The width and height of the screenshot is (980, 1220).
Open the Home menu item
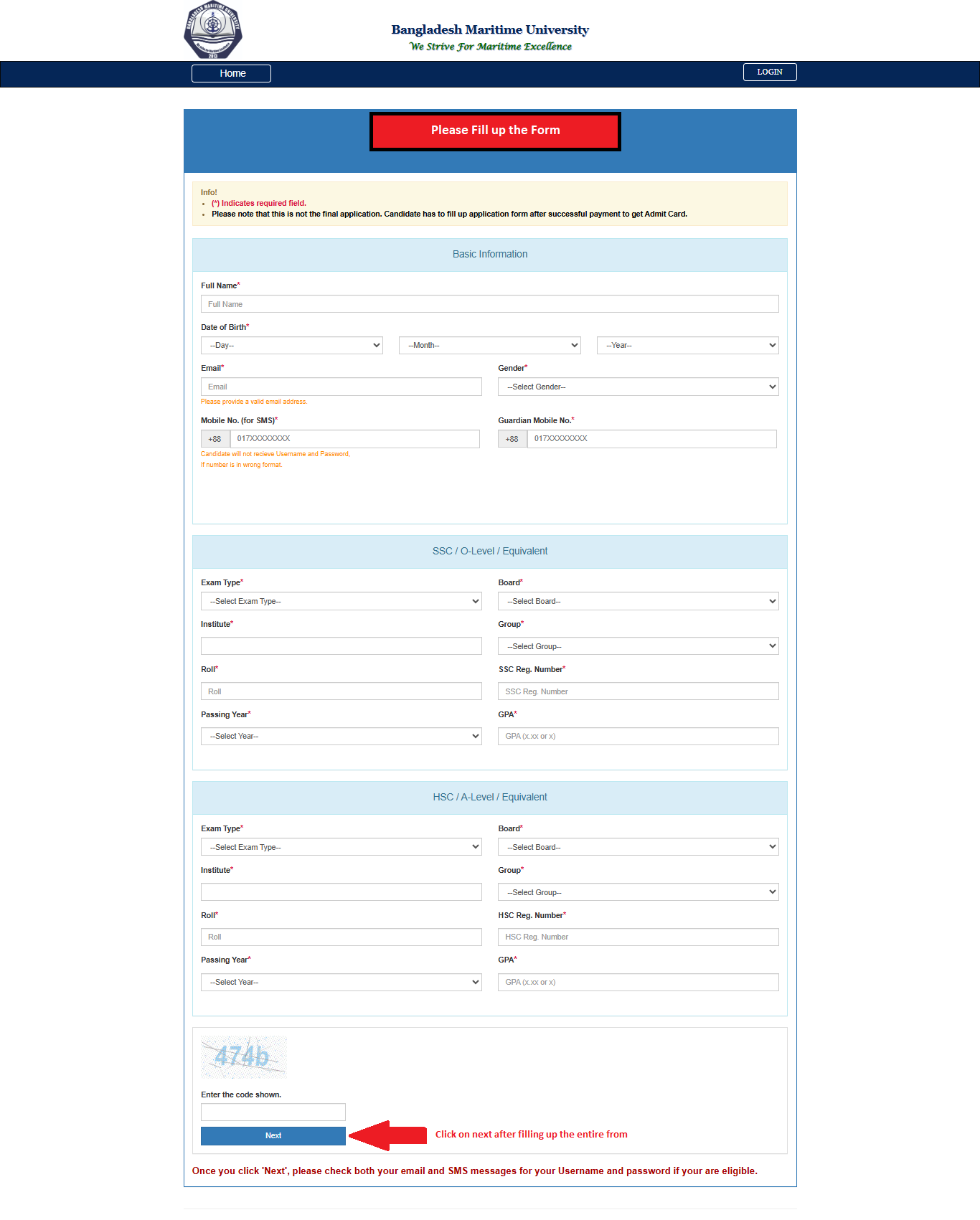[x=231, y=73]
